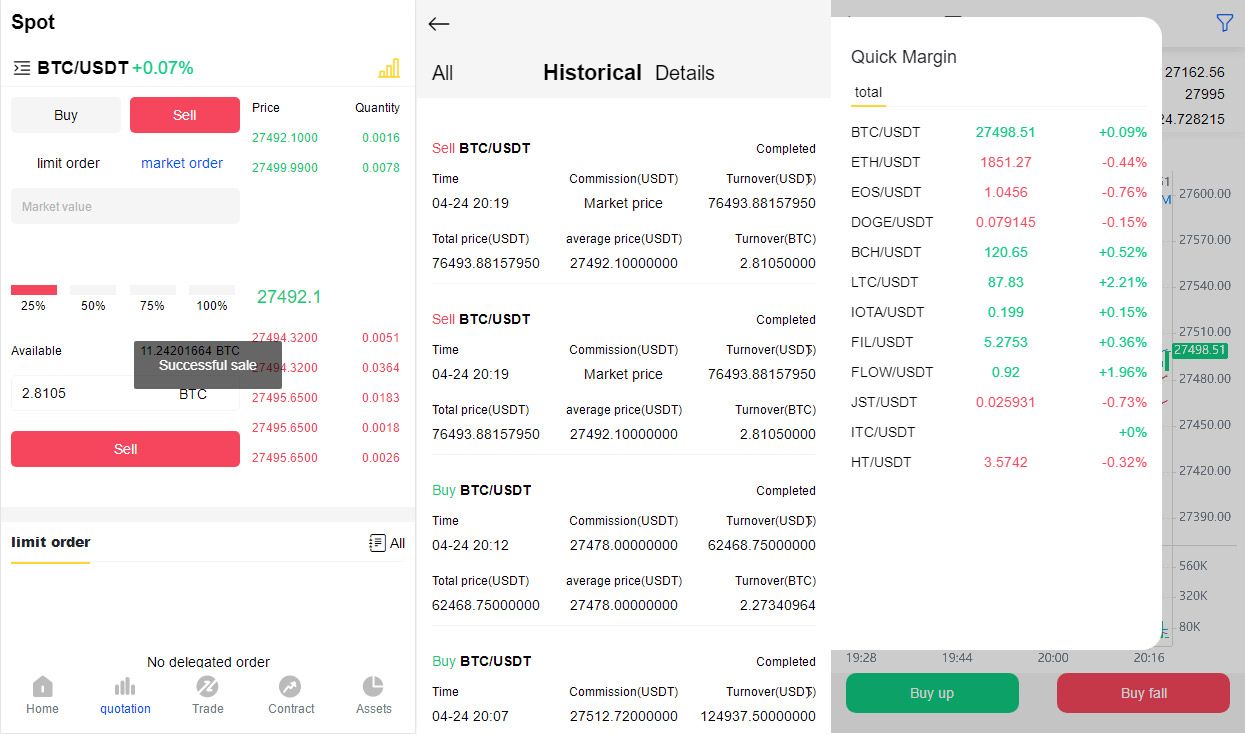1245x735 pixels.
Task: Open the All orders list icon
Action: point(387,543)
